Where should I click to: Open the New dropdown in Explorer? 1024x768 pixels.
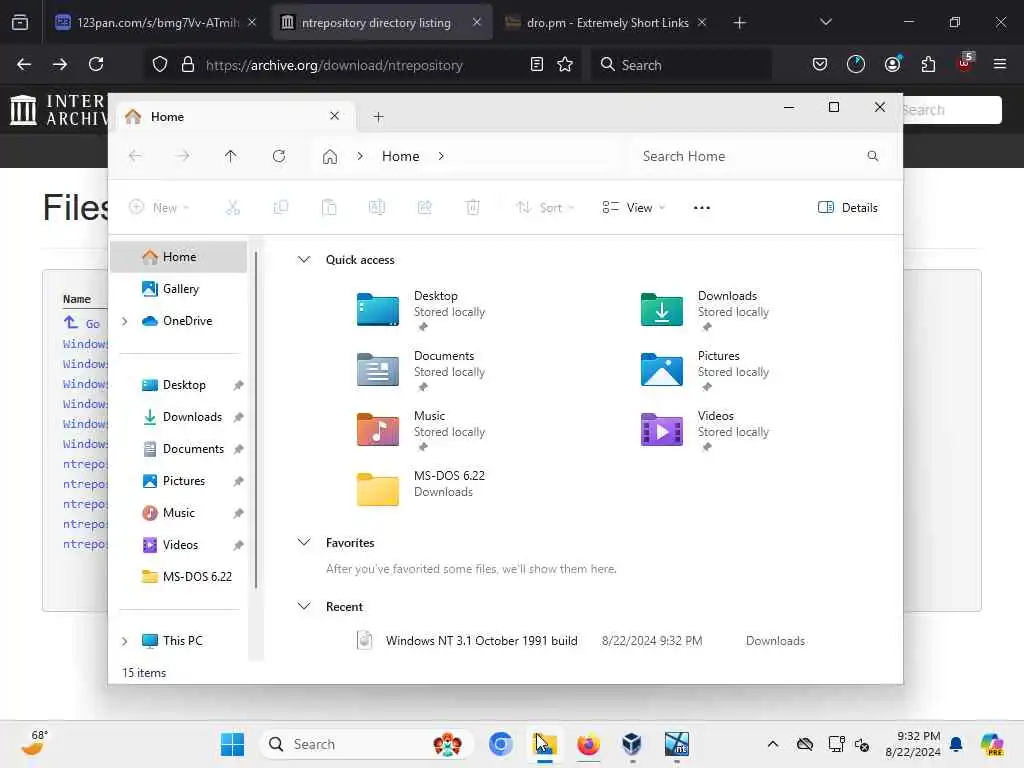click(159, 208)
